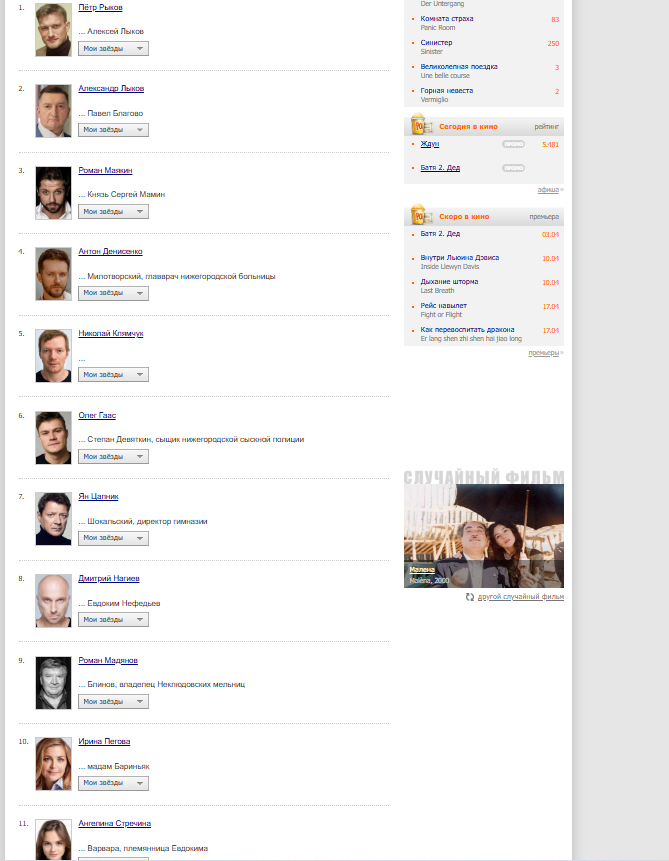Expand 'Мои звёзды' dropdown for Александр Лыков
The image size is (669, 861).
pyautogui.click(x=113, y=130)
